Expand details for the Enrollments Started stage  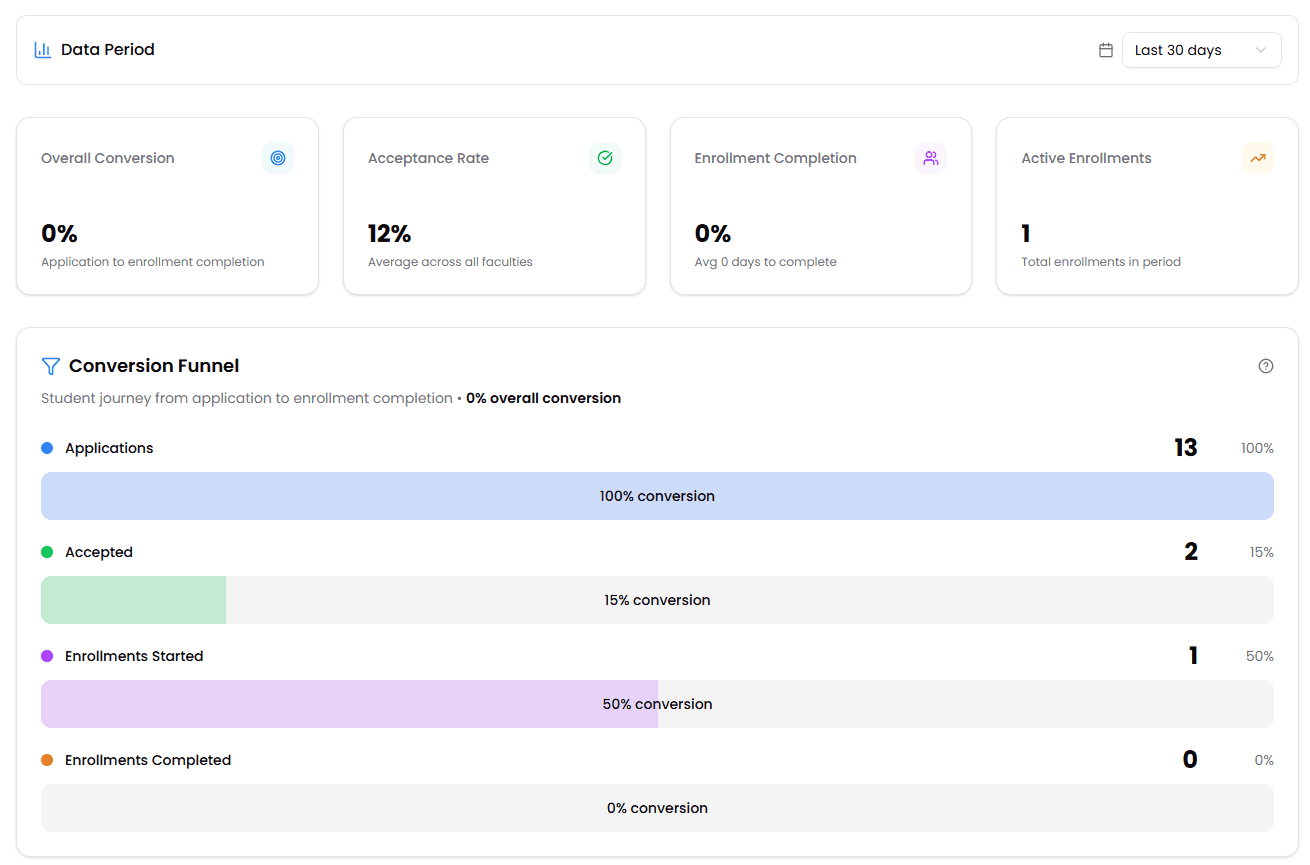[x=133, y=655]
